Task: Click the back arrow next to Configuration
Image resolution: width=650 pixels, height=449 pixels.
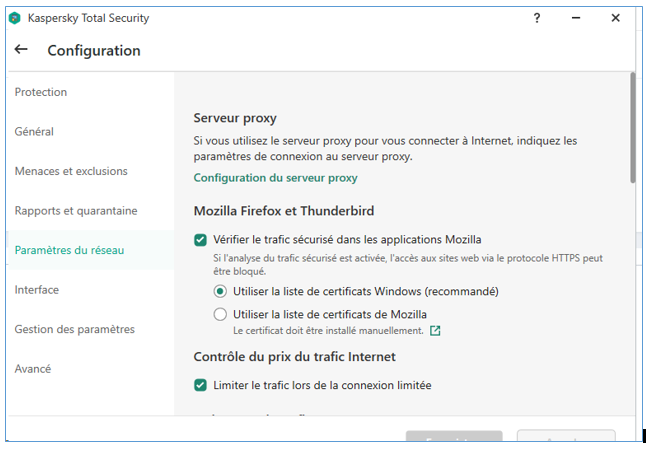Action: (22, 50)
